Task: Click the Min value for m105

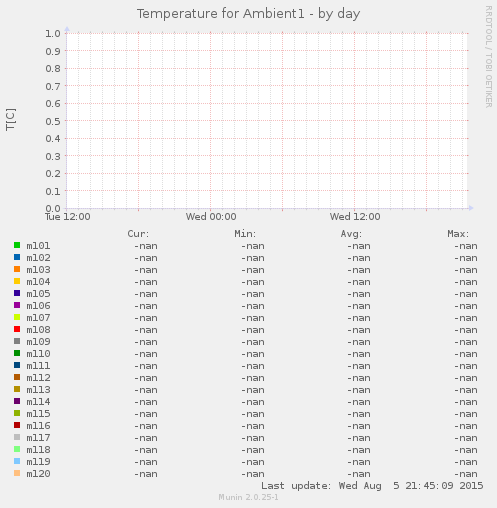Action: (x=253, y=294)
